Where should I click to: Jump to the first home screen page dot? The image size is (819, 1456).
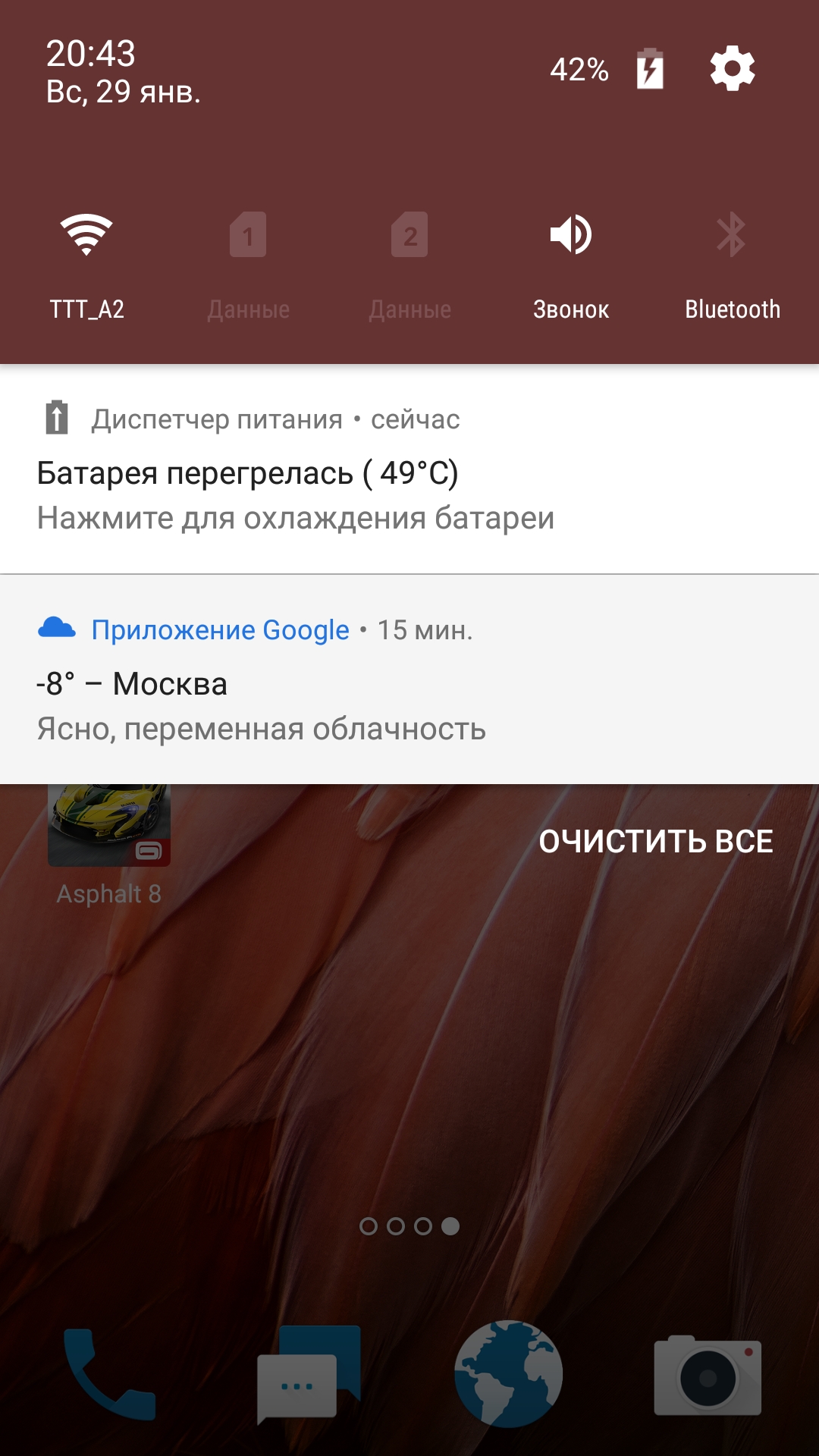pos(369,1226)
